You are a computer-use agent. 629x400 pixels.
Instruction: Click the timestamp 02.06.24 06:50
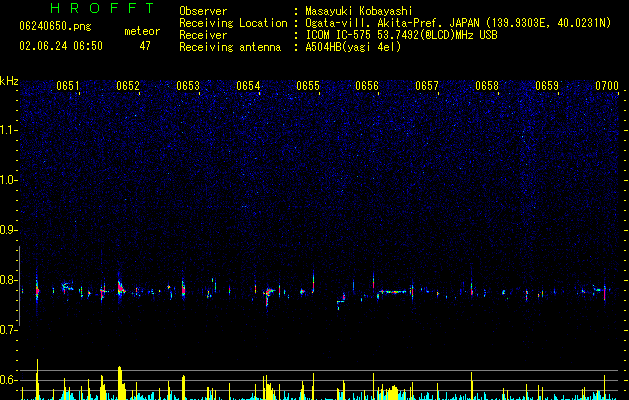[x=61, y=46]
